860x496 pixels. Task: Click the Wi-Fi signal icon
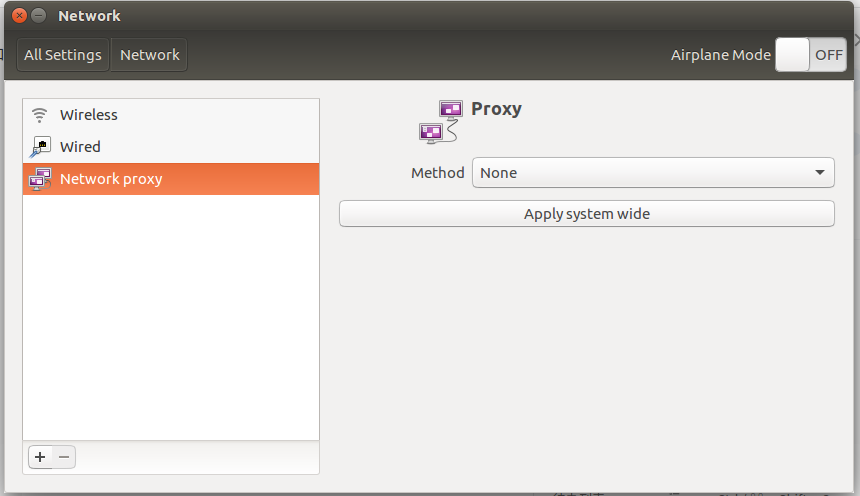[x=39, y=115]
